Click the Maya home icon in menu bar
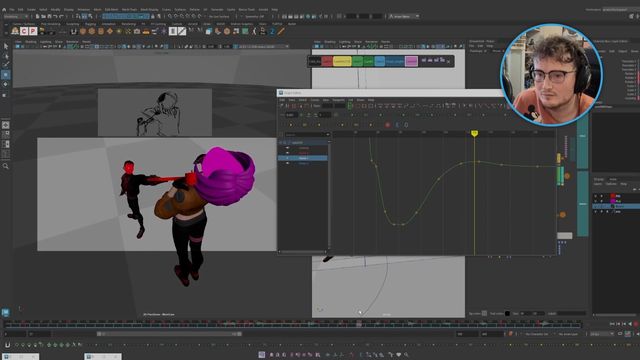This screenshot has width=640, height=360. pos(4,9)
